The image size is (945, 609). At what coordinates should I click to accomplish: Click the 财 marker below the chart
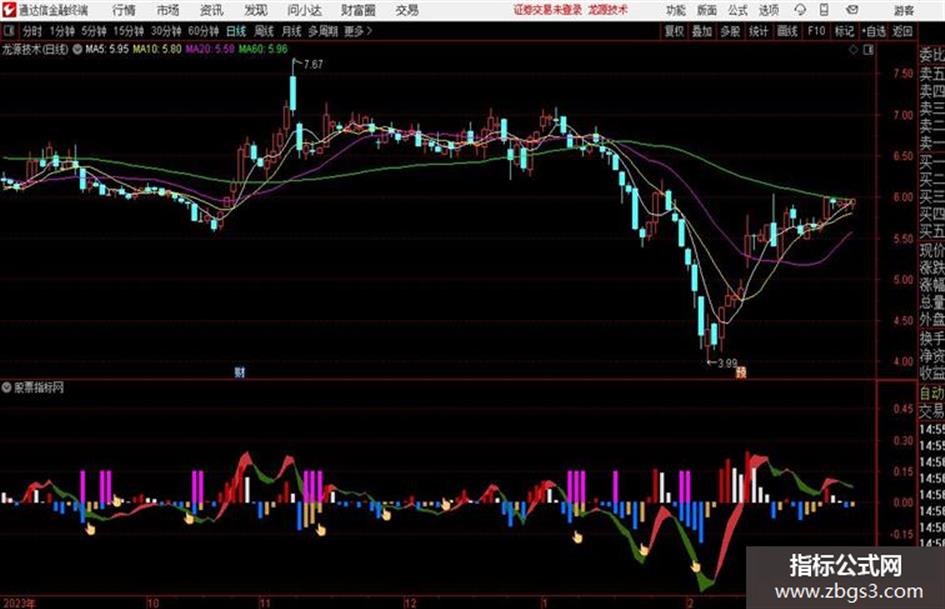(x=240, y=372)
